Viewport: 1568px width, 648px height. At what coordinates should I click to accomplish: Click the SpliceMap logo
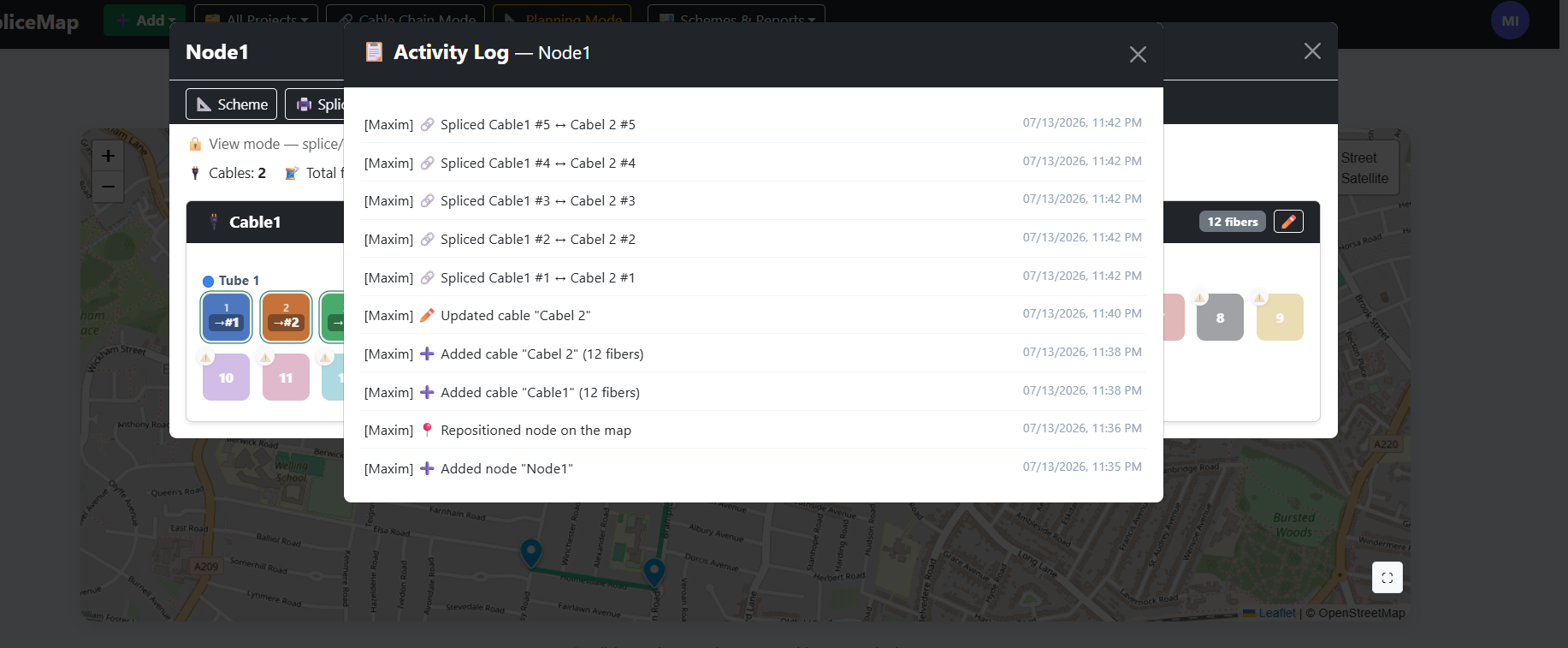pyautogui.click(x=38, y=21)
